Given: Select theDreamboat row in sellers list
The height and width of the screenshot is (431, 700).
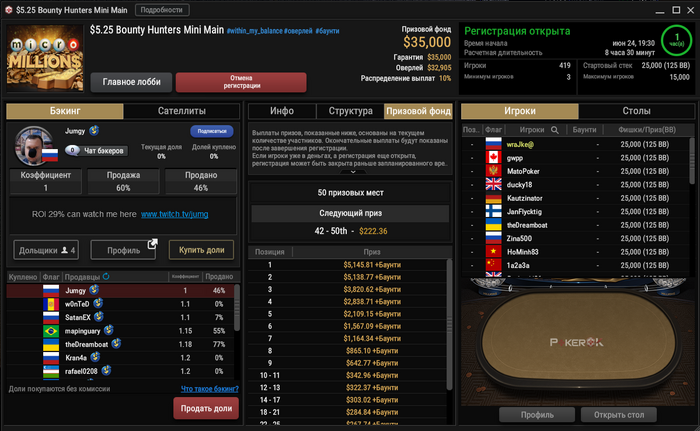Looking at the screenshot, I should pos(121,344).
